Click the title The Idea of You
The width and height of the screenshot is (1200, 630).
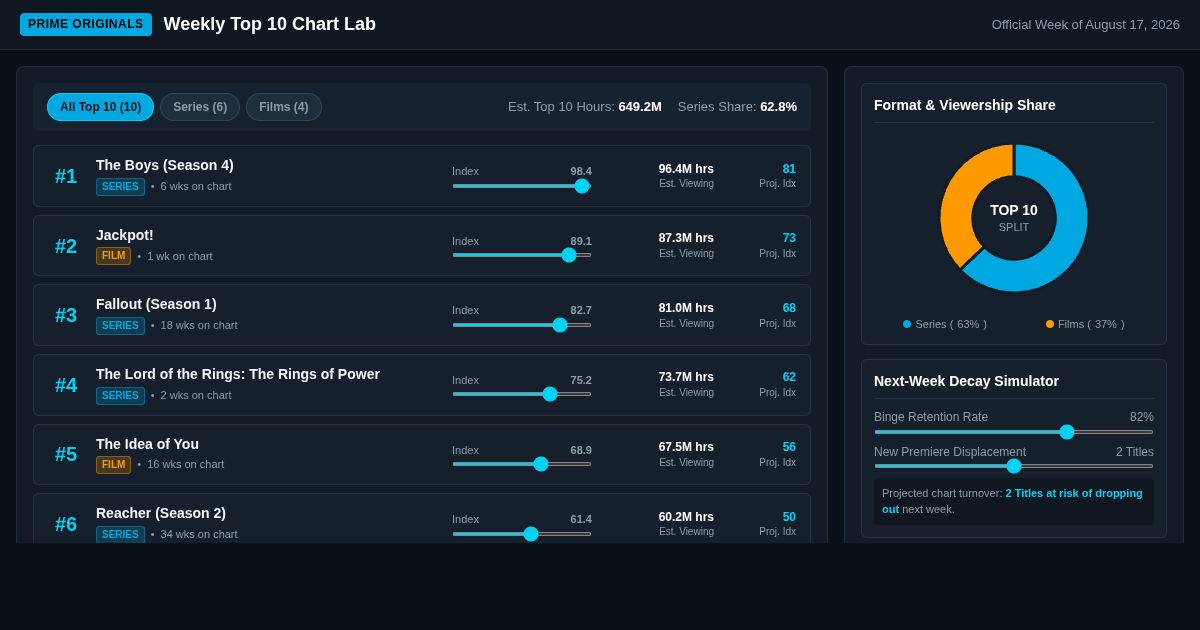[x=147, y=444]
